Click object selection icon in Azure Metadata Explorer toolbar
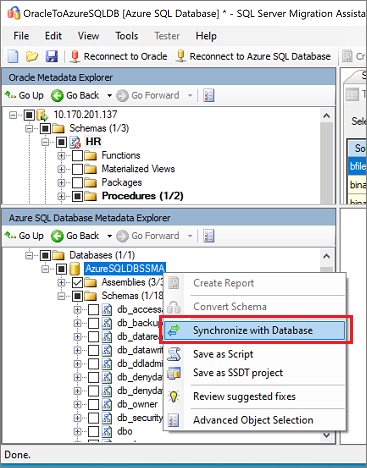Viewport: 367px width, 468px height. point(209,236)
